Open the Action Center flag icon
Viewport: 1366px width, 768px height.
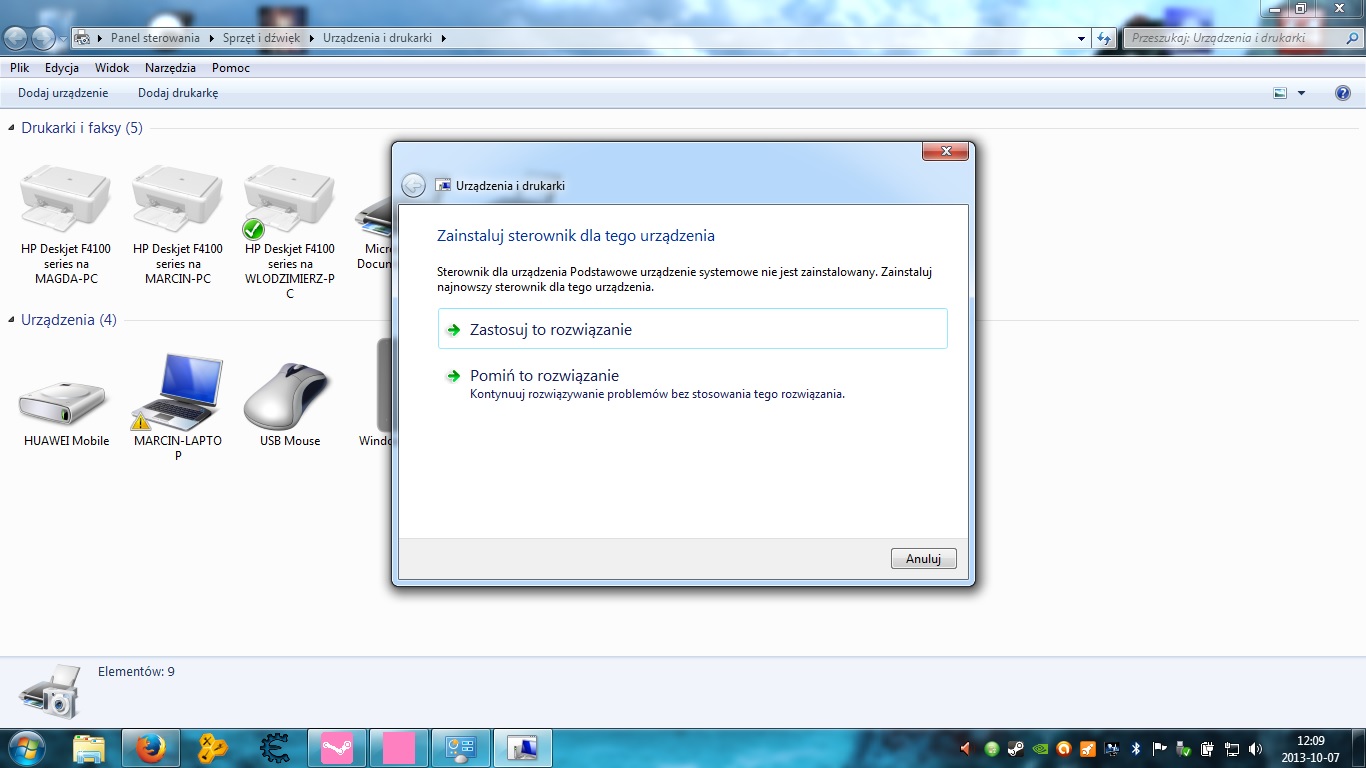coord(1160,748)
